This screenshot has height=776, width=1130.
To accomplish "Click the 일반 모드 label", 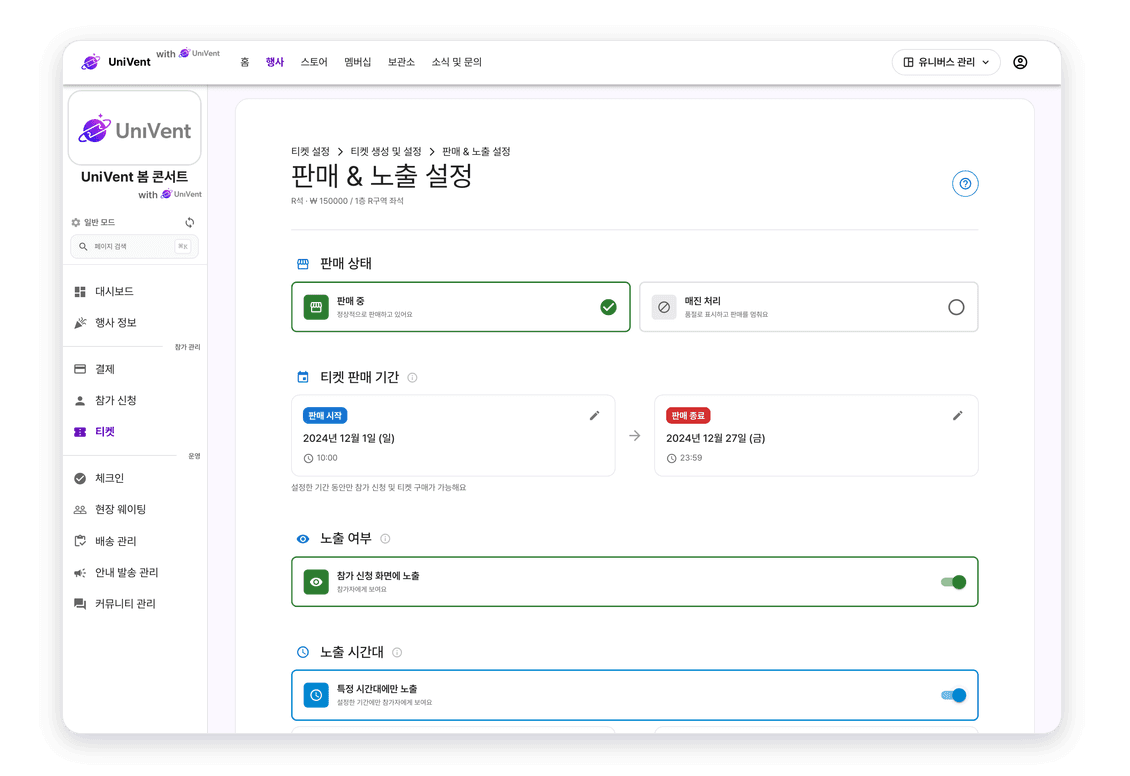I will [99, 223].
